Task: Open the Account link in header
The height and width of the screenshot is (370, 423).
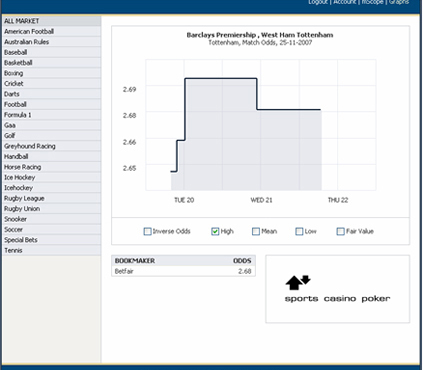Action: click(345, 2)
